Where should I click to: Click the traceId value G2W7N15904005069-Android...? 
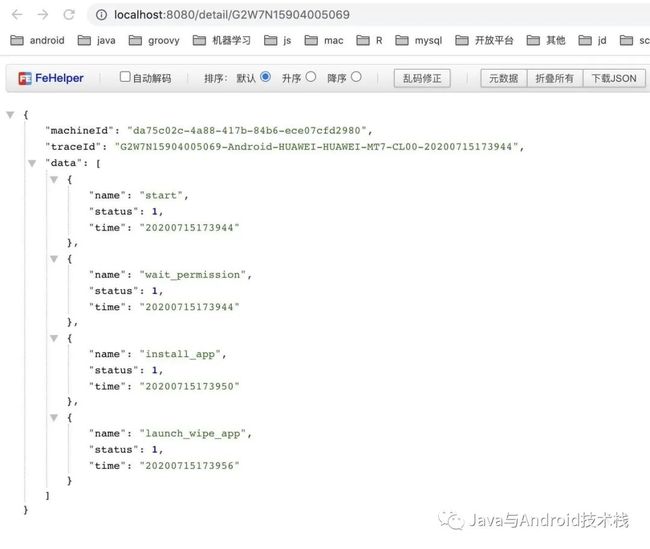point(317,147)
